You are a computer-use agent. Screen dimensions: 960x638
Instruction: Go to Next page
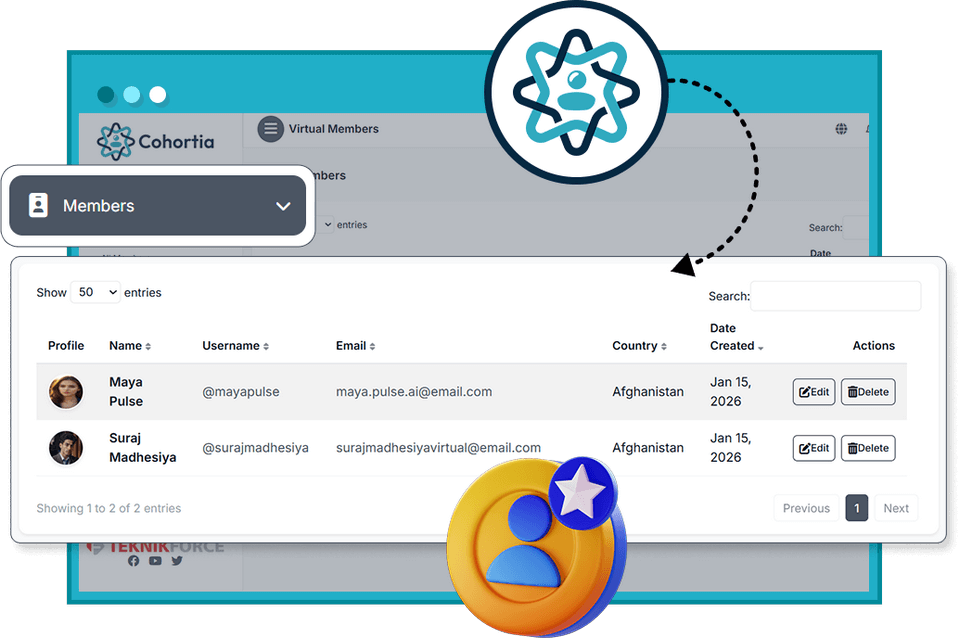coord(896,508)
